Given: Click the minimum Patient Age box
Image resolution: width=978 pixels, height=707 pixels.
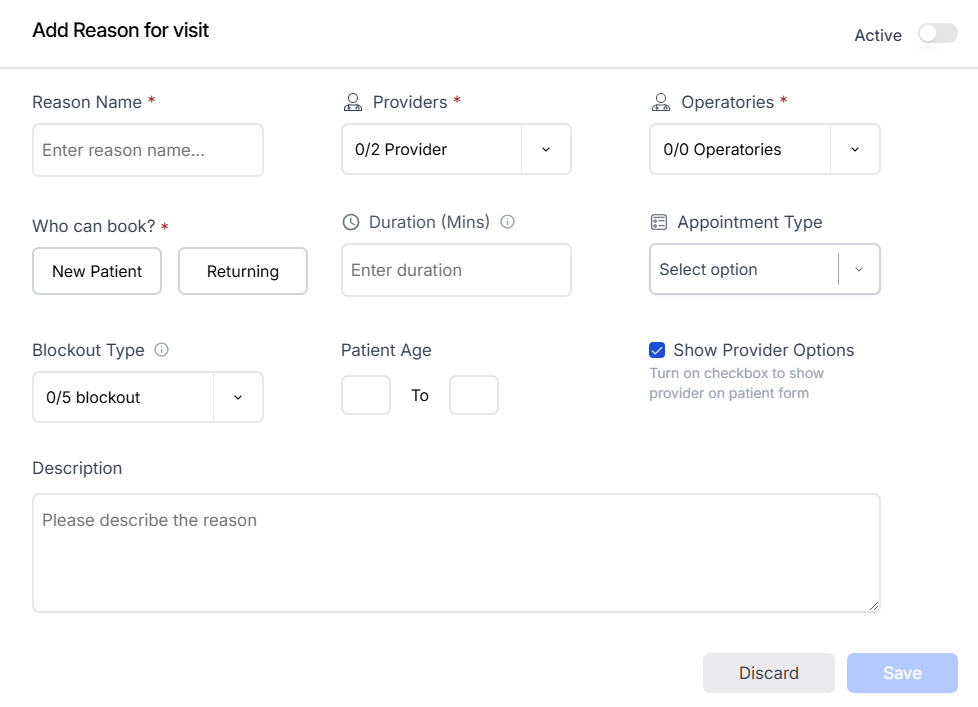Looking at the screenshot, I should [366, 395].
